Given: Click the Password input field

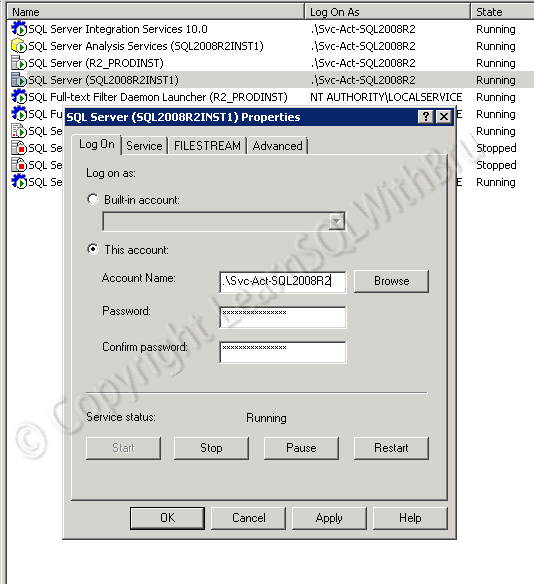Looking at the screenshot, I should point(283,317).
